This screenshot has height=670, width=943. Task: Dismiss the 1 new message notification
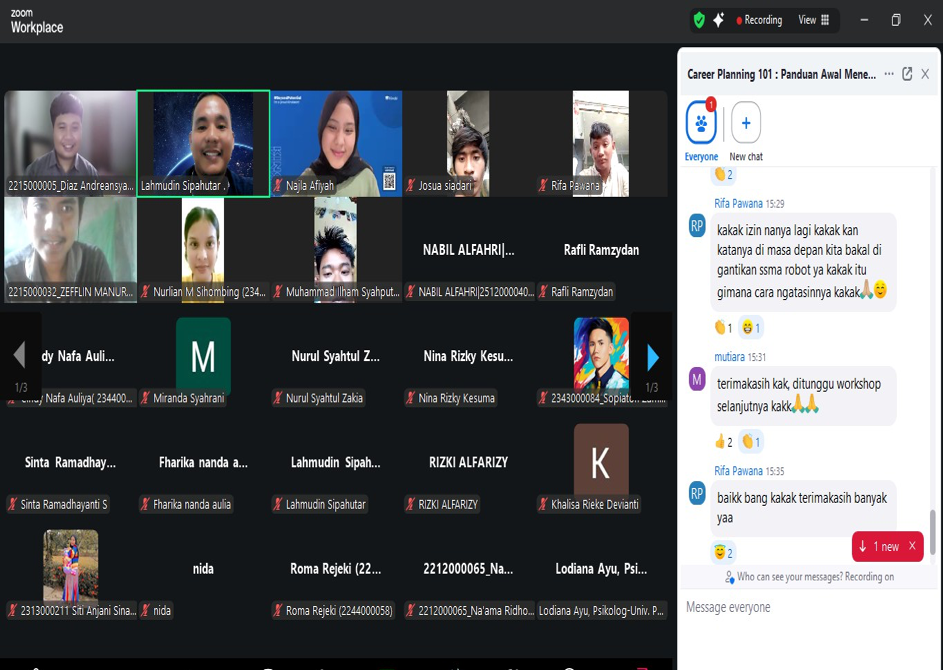pyautogui.click(x=912, y=547)
